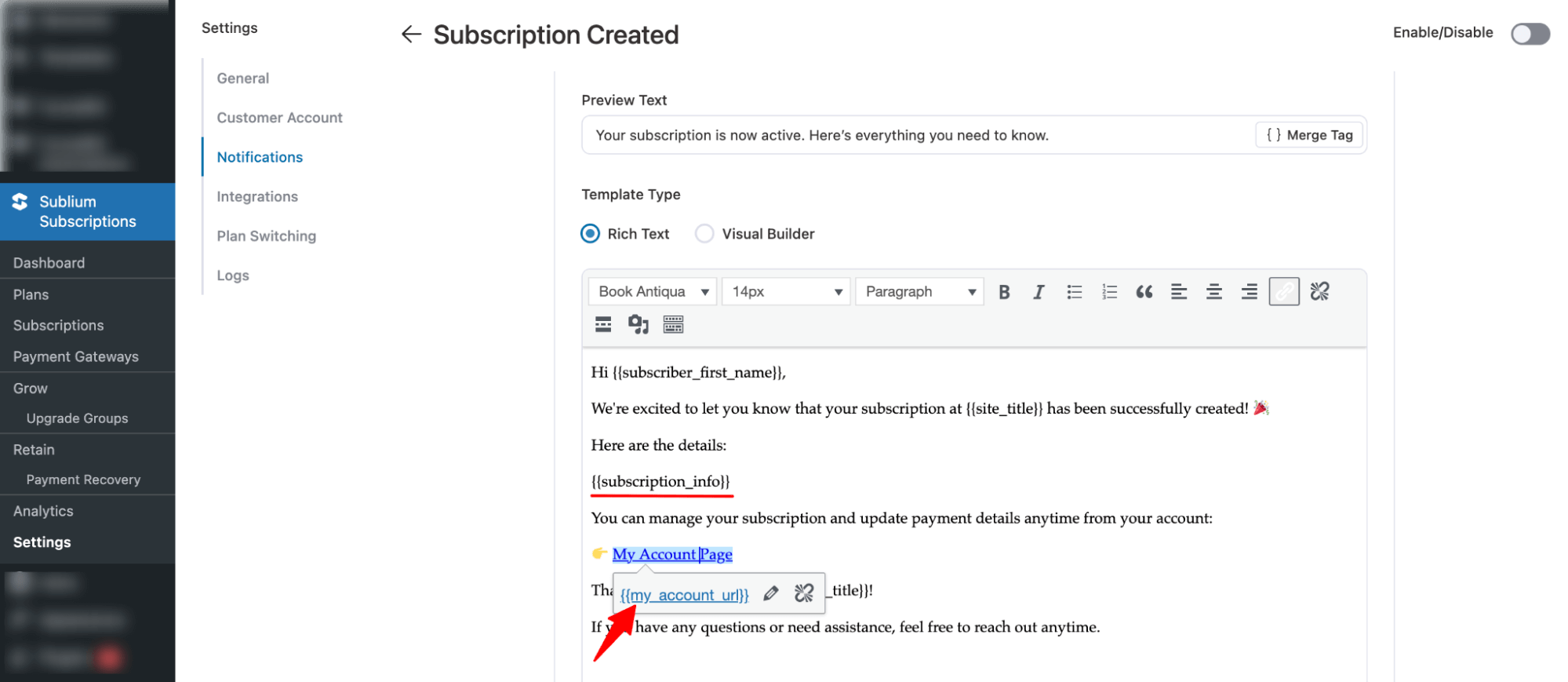Image resolution: width=1568 pixels, height=682 pixels.
Task: Open Notifications settings tab
Action: click(260, 157)
